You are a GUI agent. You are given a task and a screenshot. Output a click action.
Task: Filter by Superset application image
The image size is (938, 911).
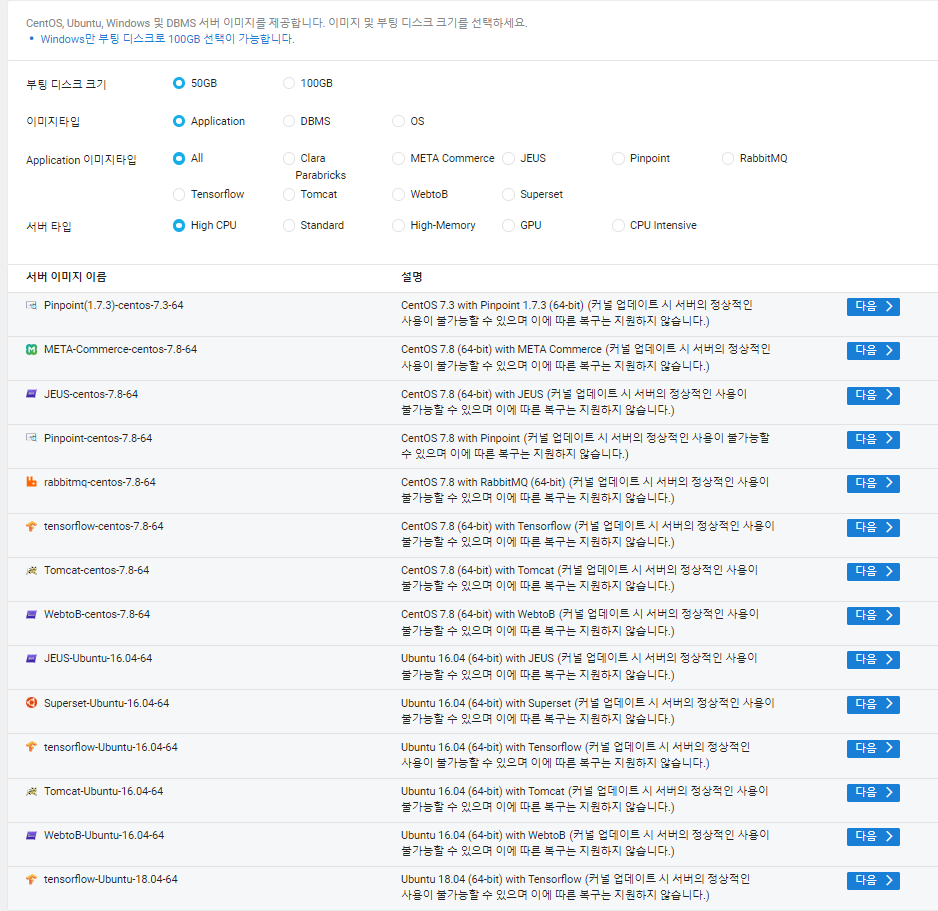[508, 194]
